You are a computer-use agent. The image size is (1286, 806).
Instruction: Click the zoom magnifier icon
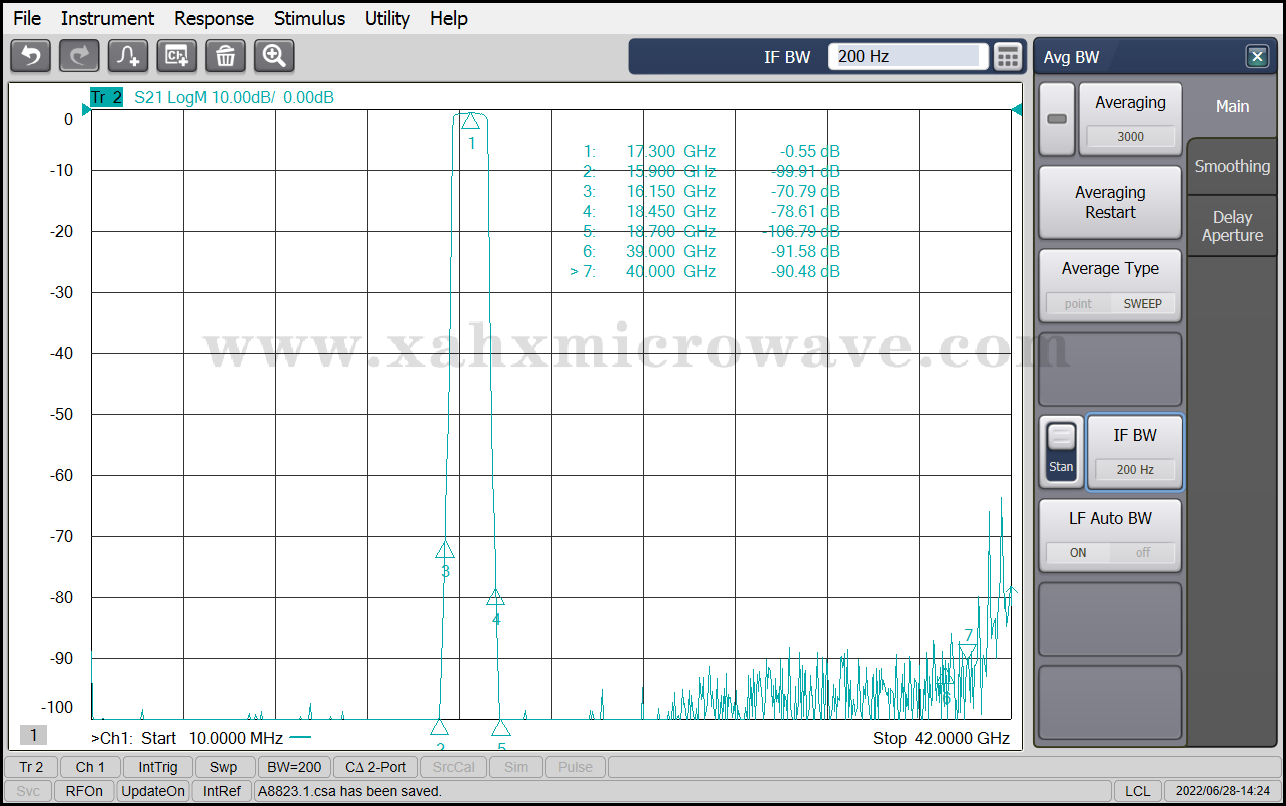click(x=274, y=56)
